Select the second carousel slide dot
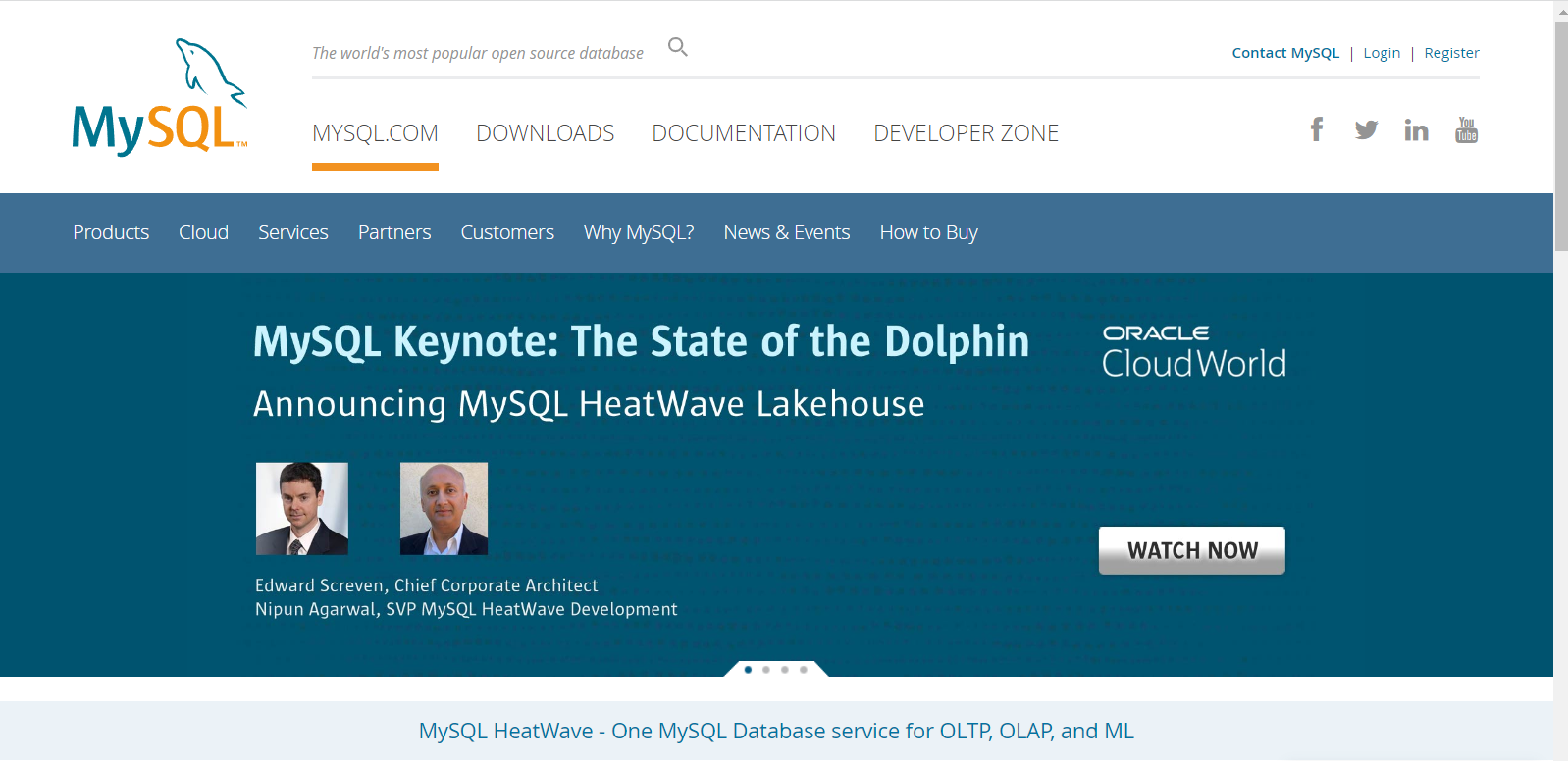The image size is (1568, 761). (766, 670)
